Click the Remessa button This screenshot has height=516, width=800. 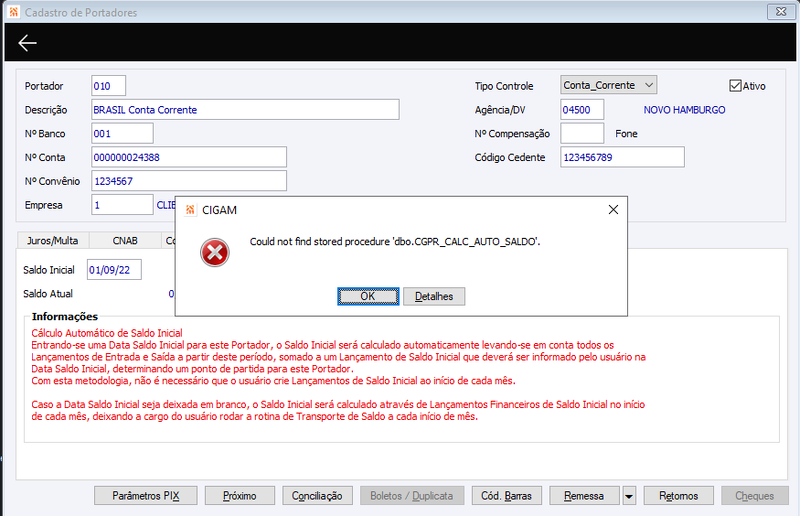pyautogui.click(x=584, y=496)
